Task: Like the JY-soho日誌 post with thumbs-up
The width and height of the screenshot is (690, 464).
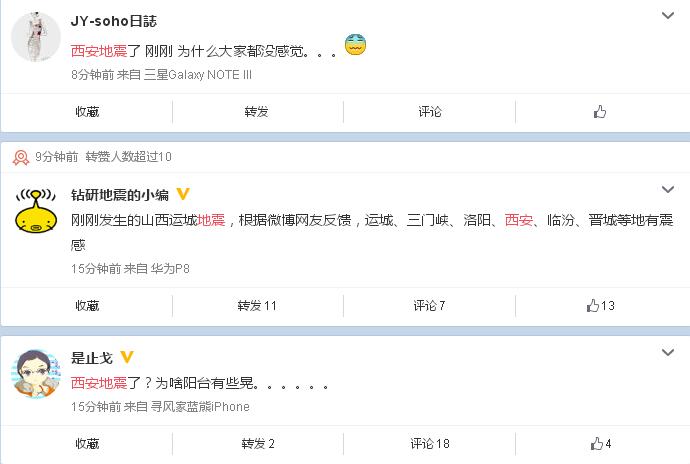Action: 600,112
